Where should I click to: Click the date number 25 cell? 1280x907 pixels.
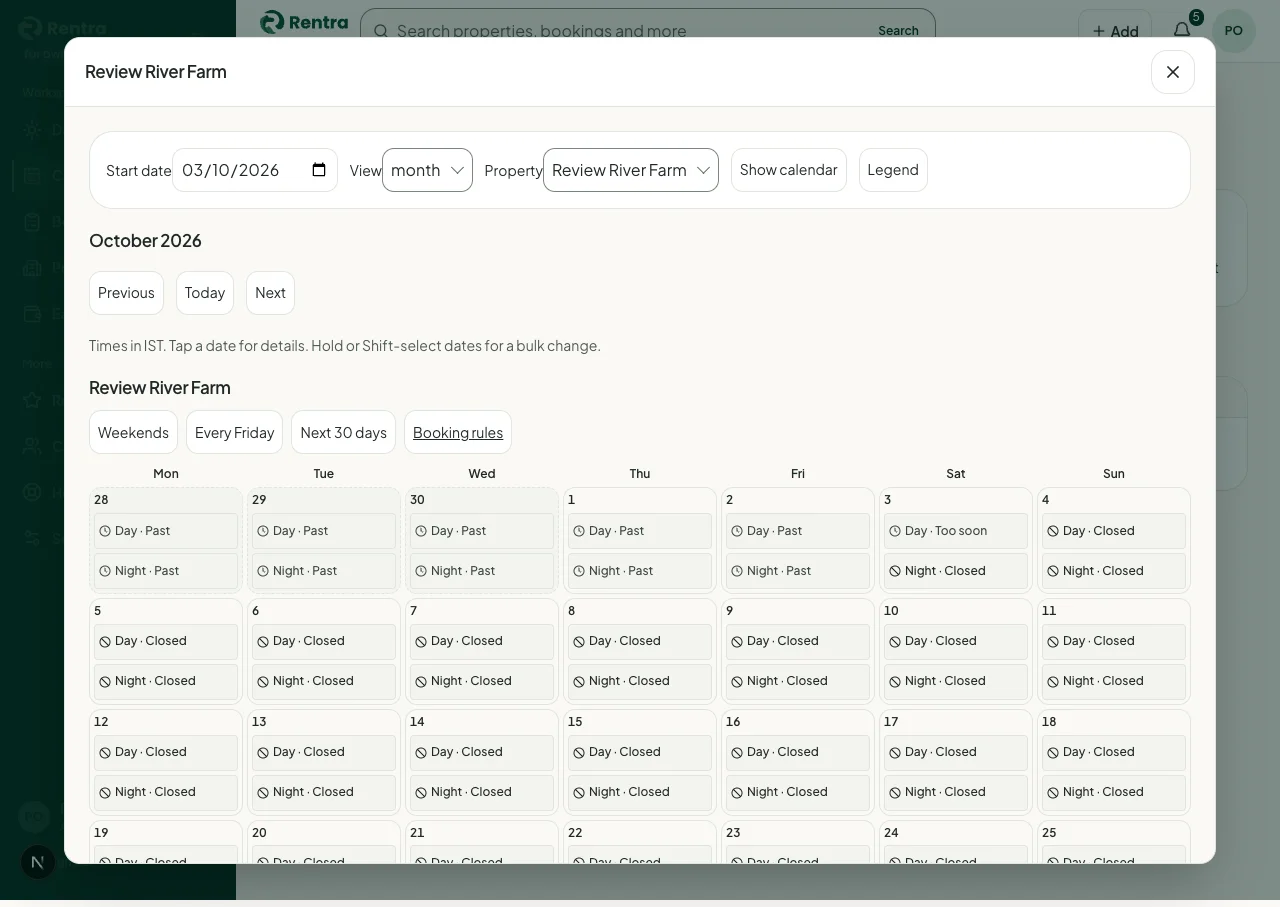tap(1049, 832)
